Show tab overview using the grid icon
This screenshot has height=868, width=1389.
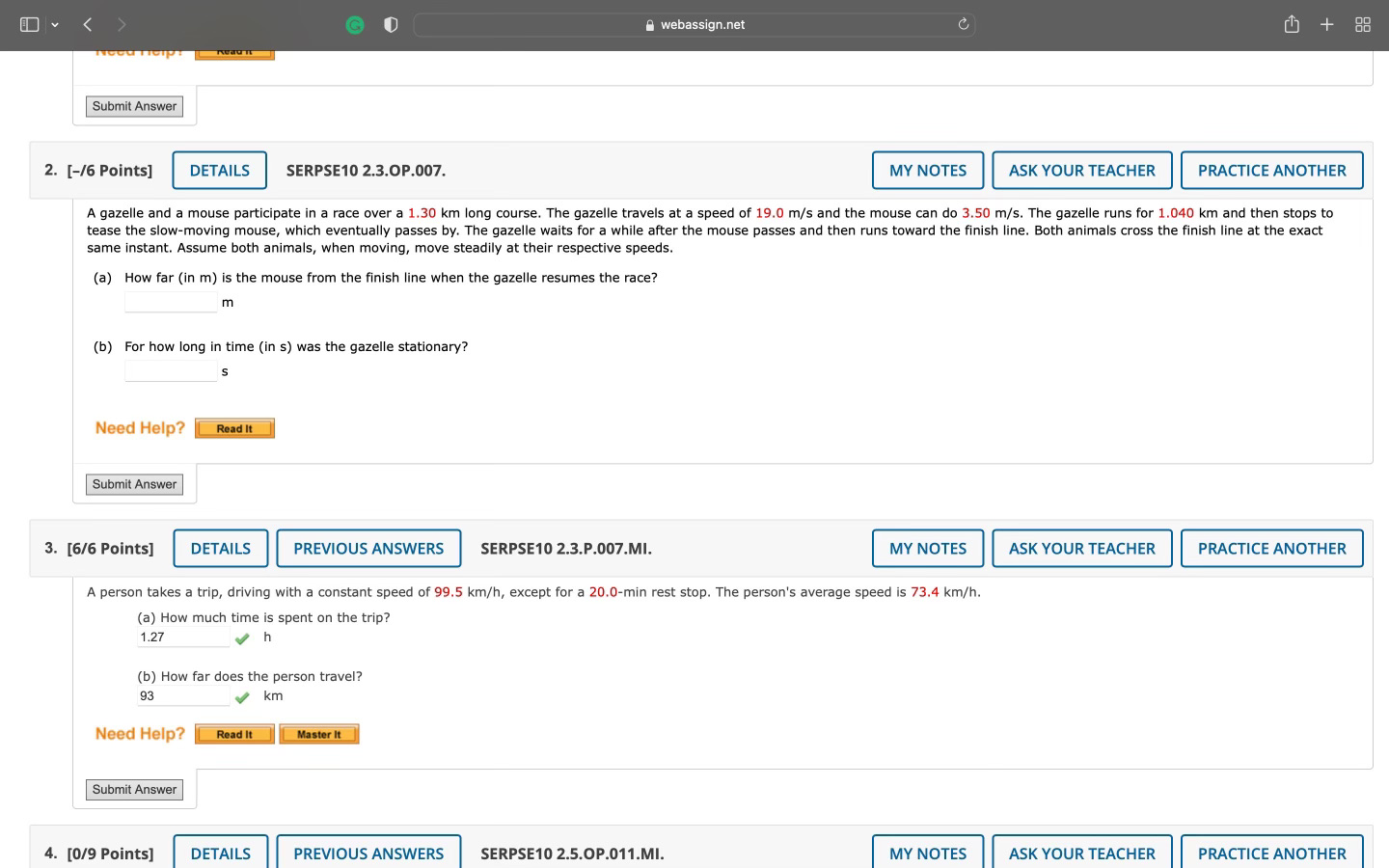(1362, 24)
